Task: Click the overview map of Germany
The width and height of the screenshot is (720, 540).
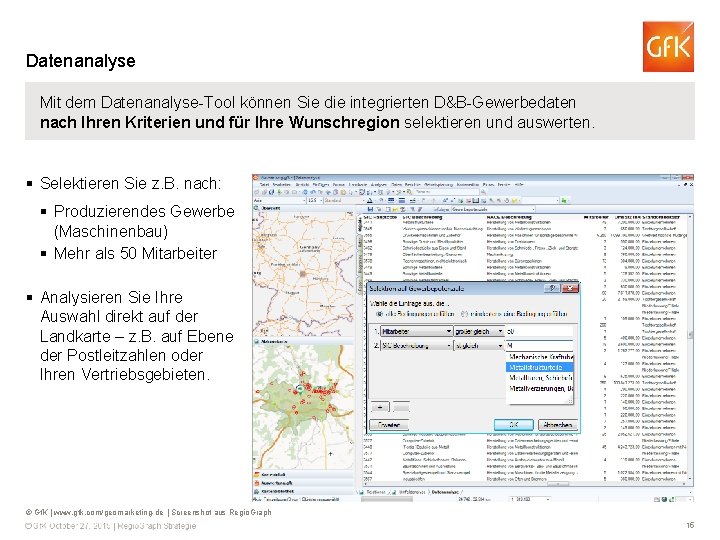Action: click(x=303, y=274)
